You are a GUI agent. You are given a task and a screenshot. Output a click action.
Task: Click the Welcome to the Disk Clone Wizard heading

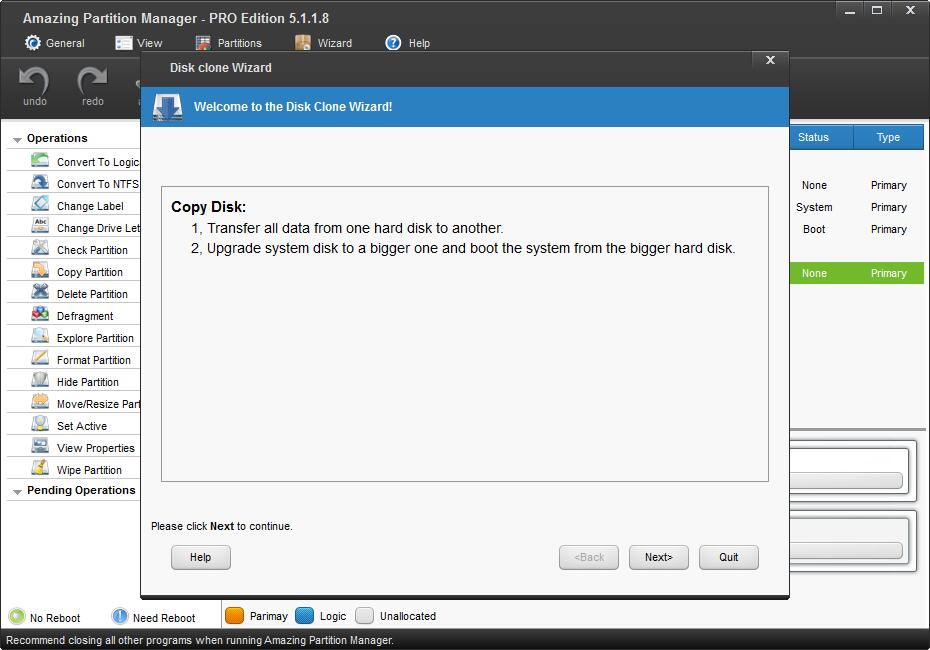coord(293,107)
